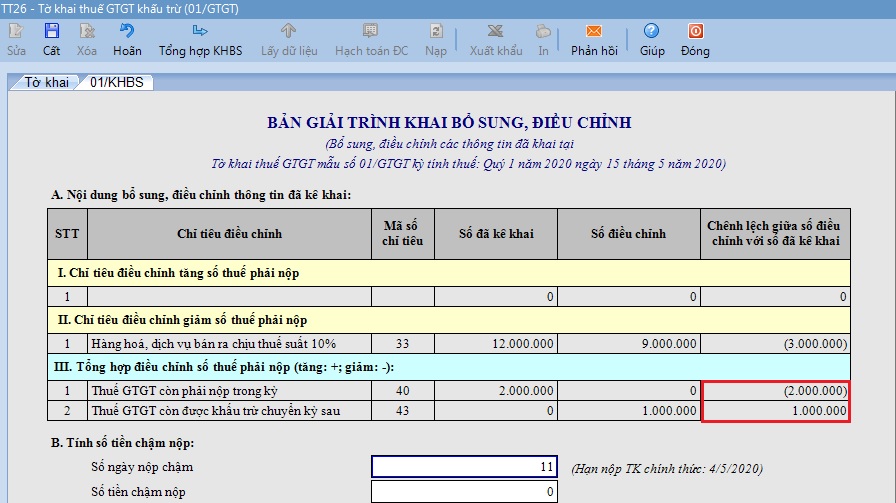
Task: Click the Xuất khẩu Excel export icon
Action: point(495,31)
